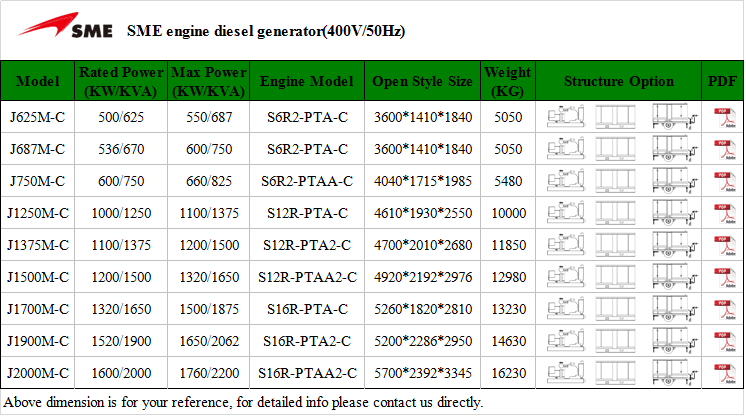Click engine model S16R-PTAA2-C

[307, 373]
